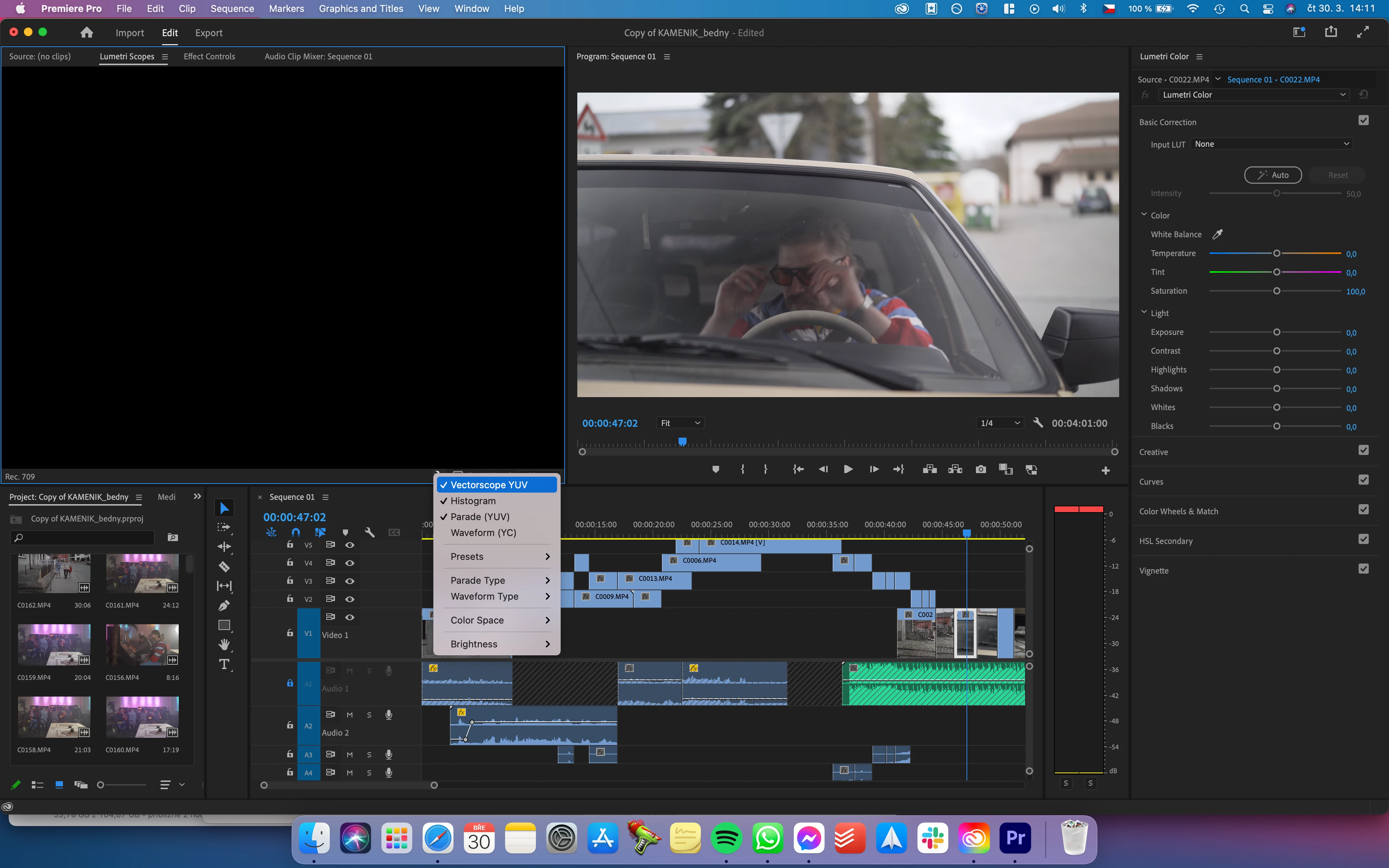Image resolution: width=1389 pixels, height=868 pixels.
Task: Toggle HSL Secondary checkbox
Action: pos(1364,540)
